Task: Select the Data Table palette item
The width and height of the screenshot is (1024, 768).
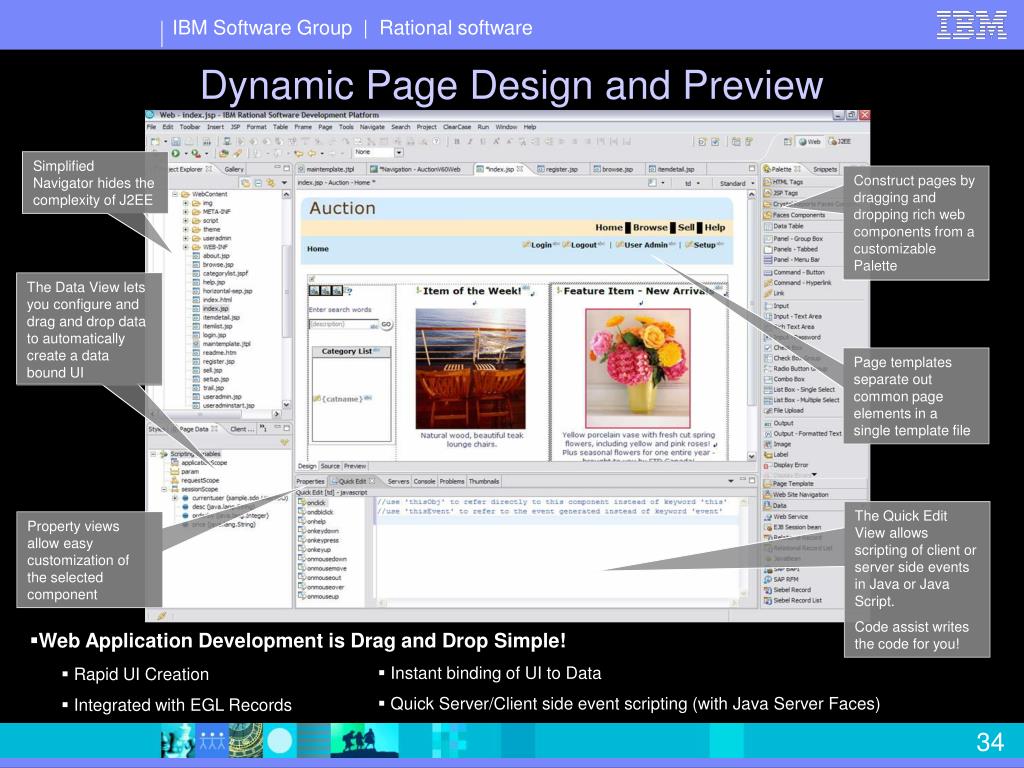Action: tap(784, 226)
